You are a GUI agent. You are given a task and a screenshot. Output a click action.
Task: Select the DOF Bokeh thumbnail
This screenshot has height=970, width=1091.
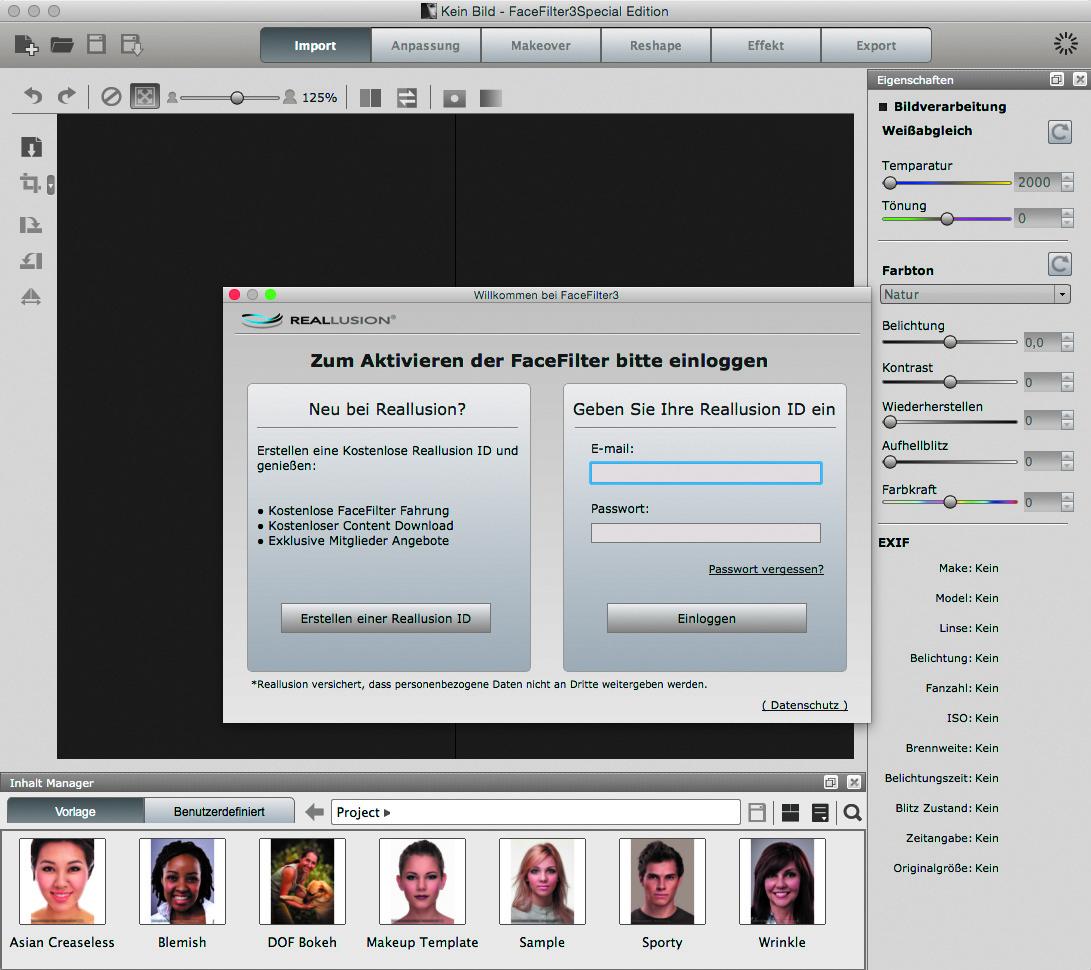pyautogui.click(x=302, y=881)
